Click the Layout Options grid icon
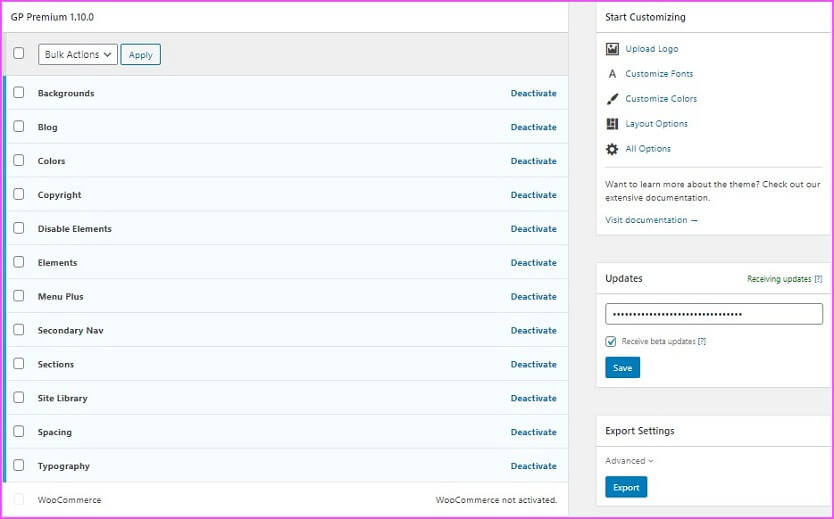This screenshot has height=519, width=834. (x=612, y=124)
